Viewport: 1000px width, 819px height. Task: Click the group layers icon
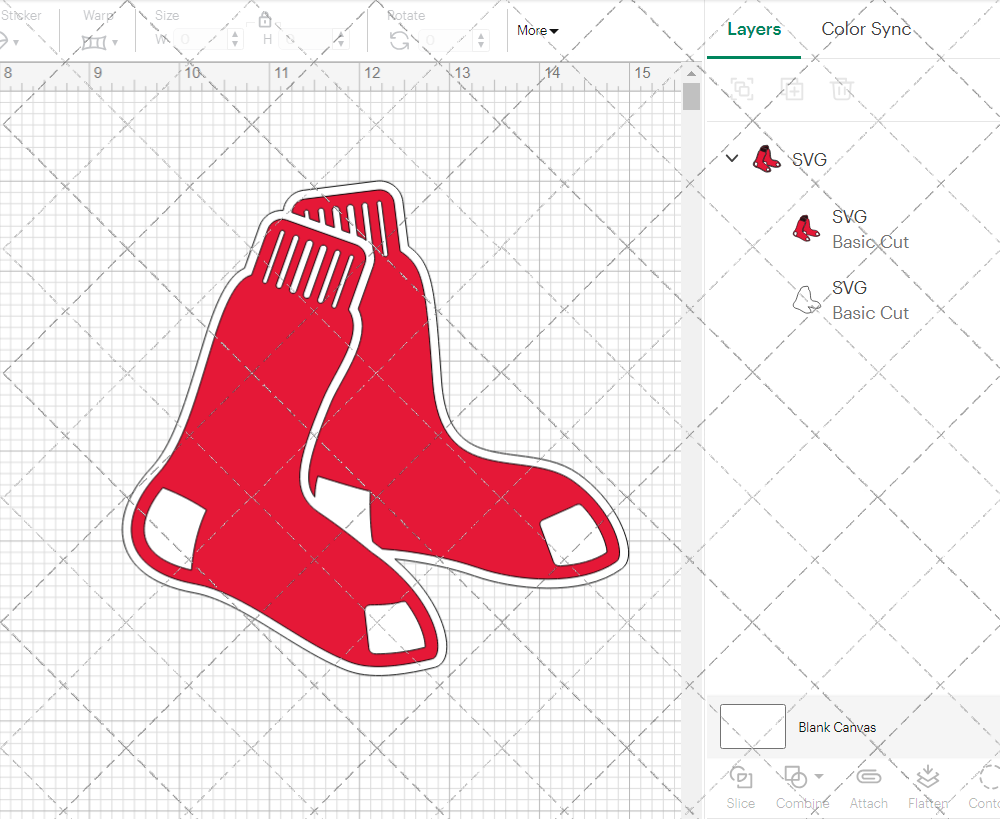[x=742, y=89]
